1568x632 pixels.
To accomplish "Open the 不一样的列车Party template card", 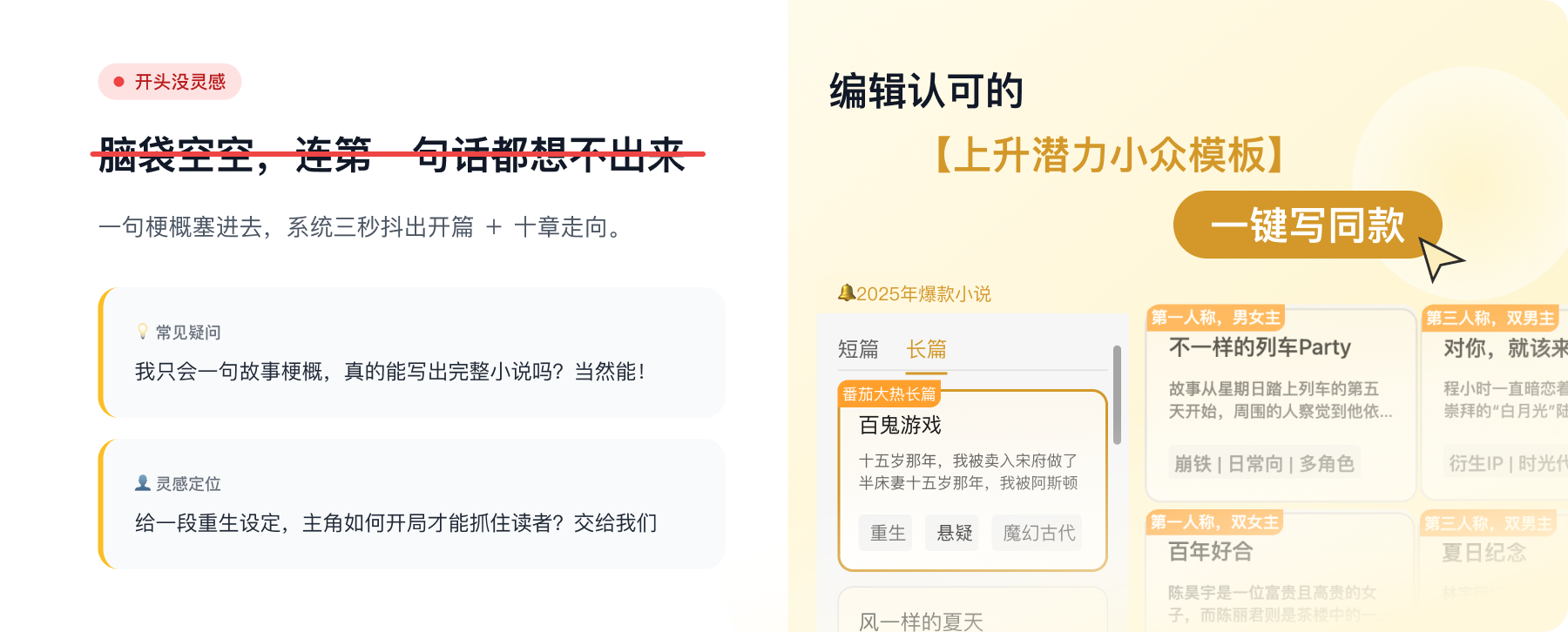I will pyautogui.click(x=1281, y=405).
